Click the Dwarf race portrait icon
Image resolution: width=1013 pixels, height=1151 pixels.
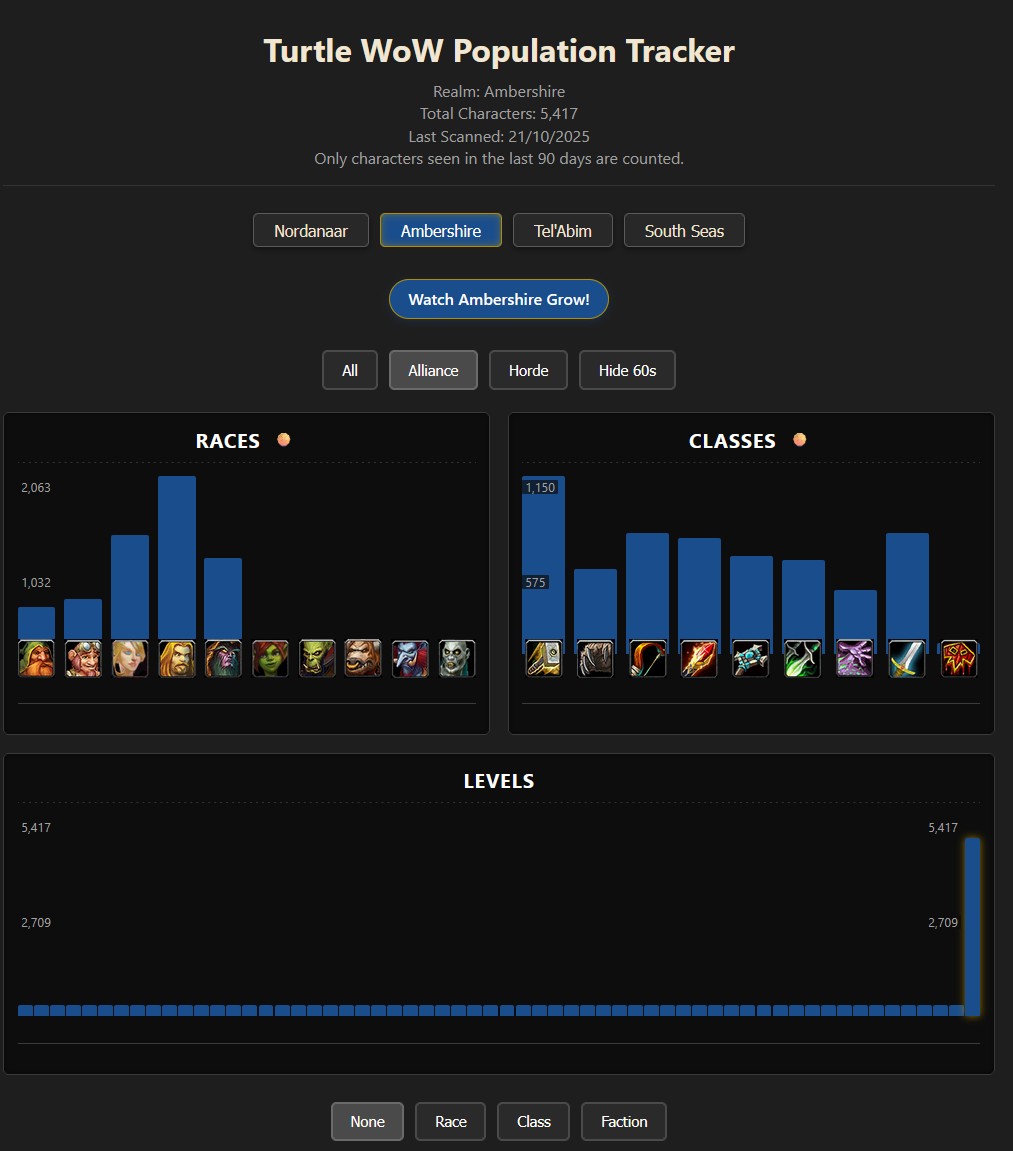click(x=36, y=658)
